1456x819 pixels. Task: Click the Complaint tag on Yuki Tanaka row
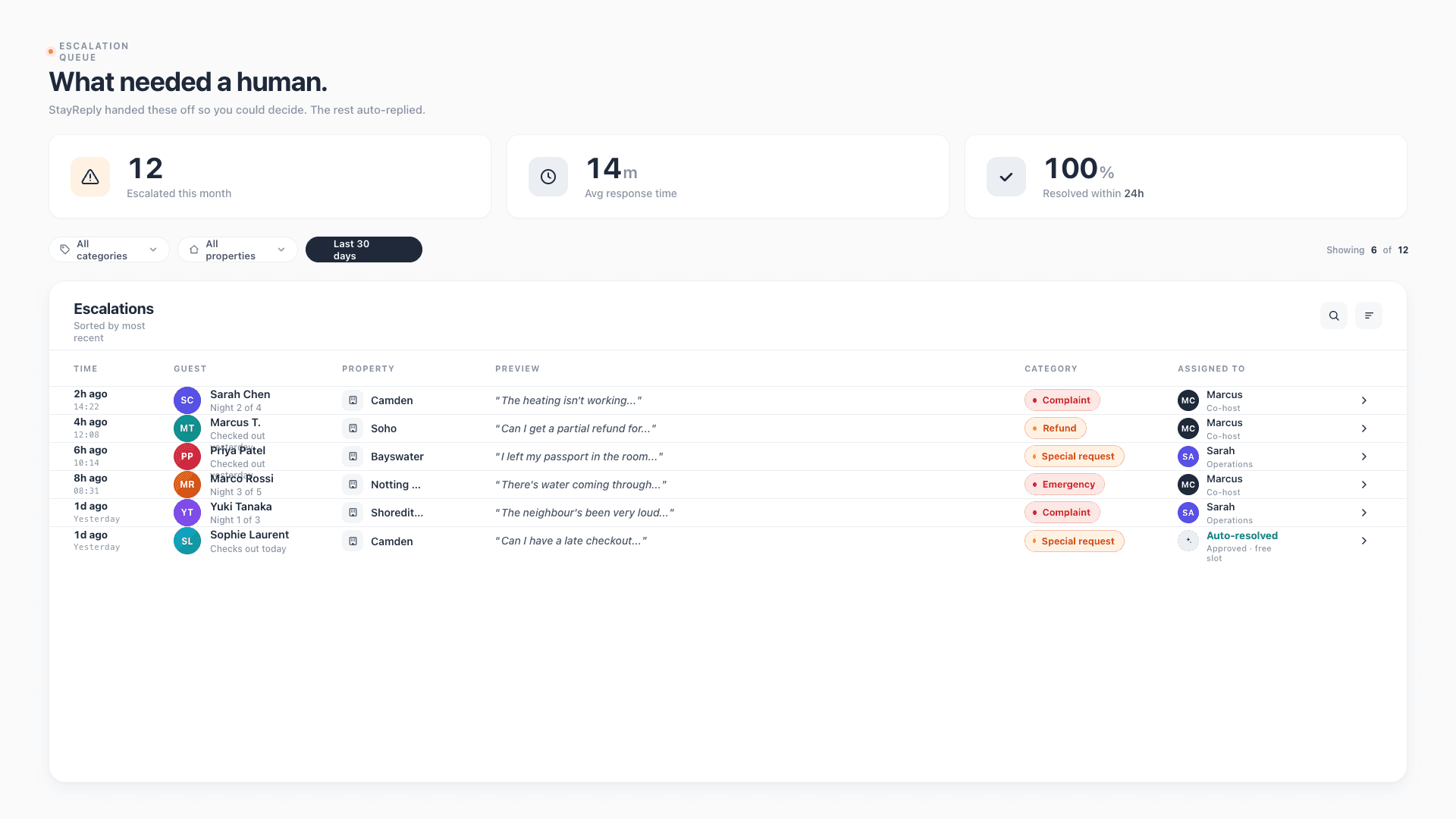[1062, 513]
